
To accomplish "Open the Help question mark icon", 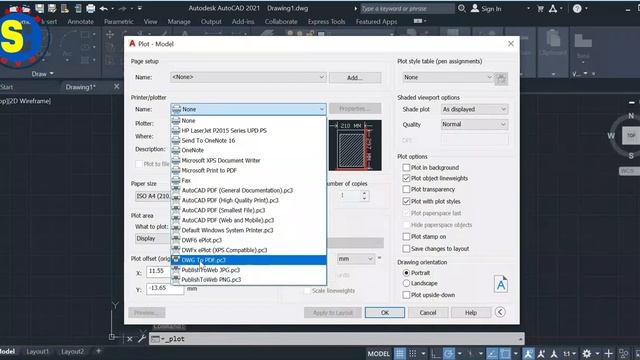I will pyautogui.click(x=577, y=8).
